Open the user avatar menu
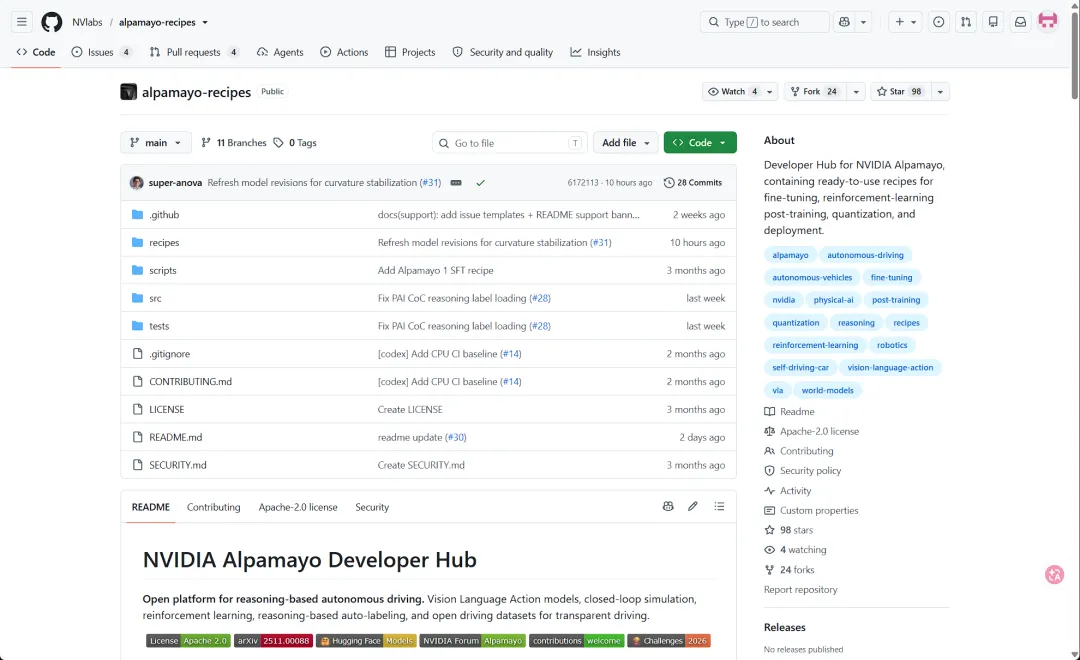This screenshot has width=1080, height=660. [x=1048, y=22]
